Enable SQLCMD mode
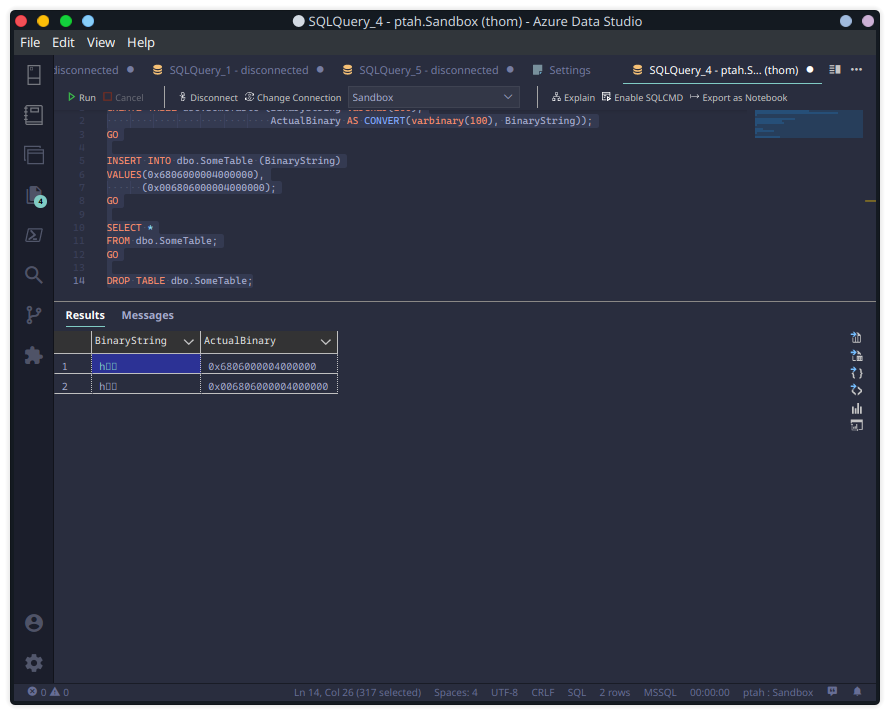This screenshot has width=890, height=715. pyautogui.click(x=643, y=98)
